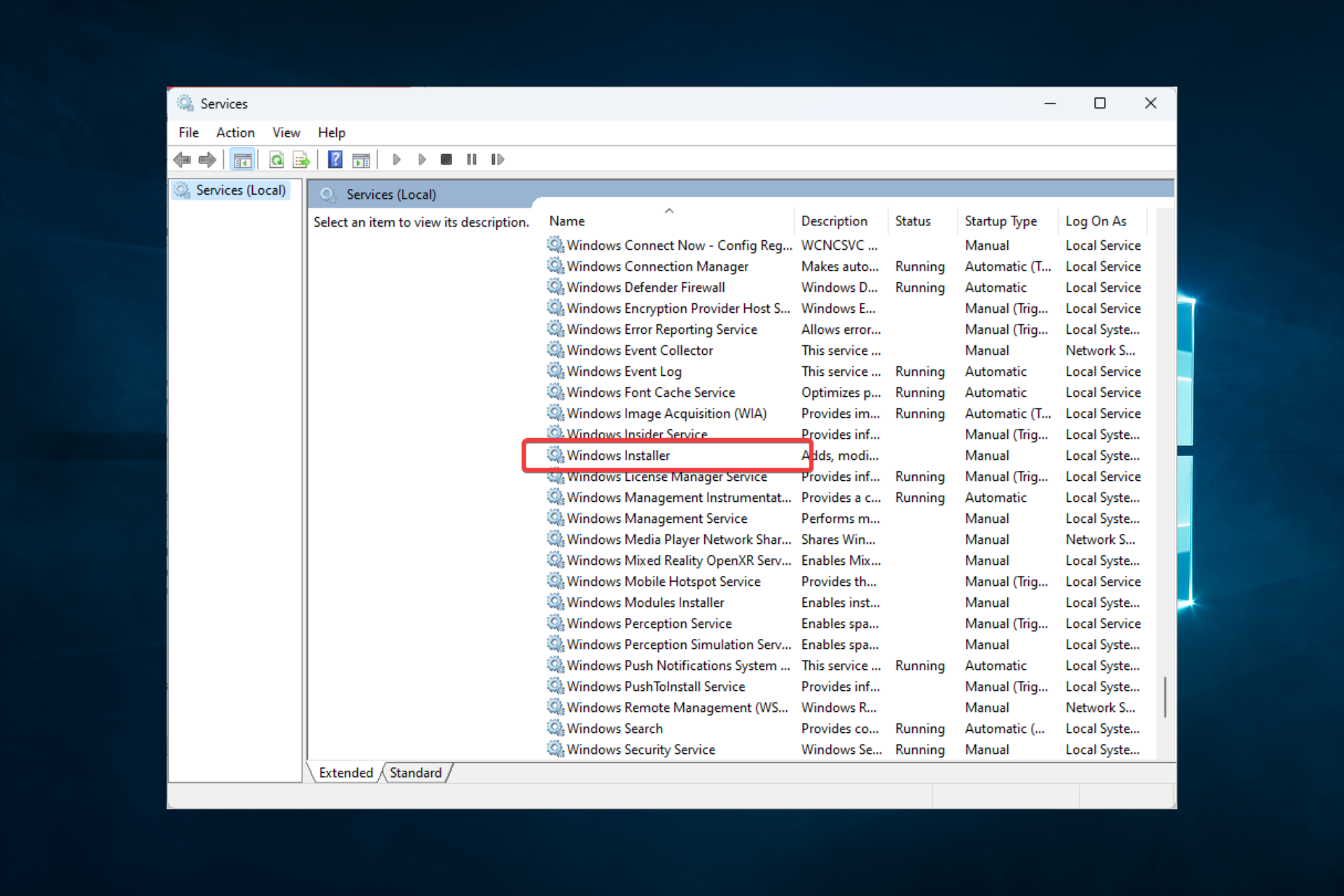1344x896 pixels.
Task: Switch to the Extended tab
Action: click(346, 773)
